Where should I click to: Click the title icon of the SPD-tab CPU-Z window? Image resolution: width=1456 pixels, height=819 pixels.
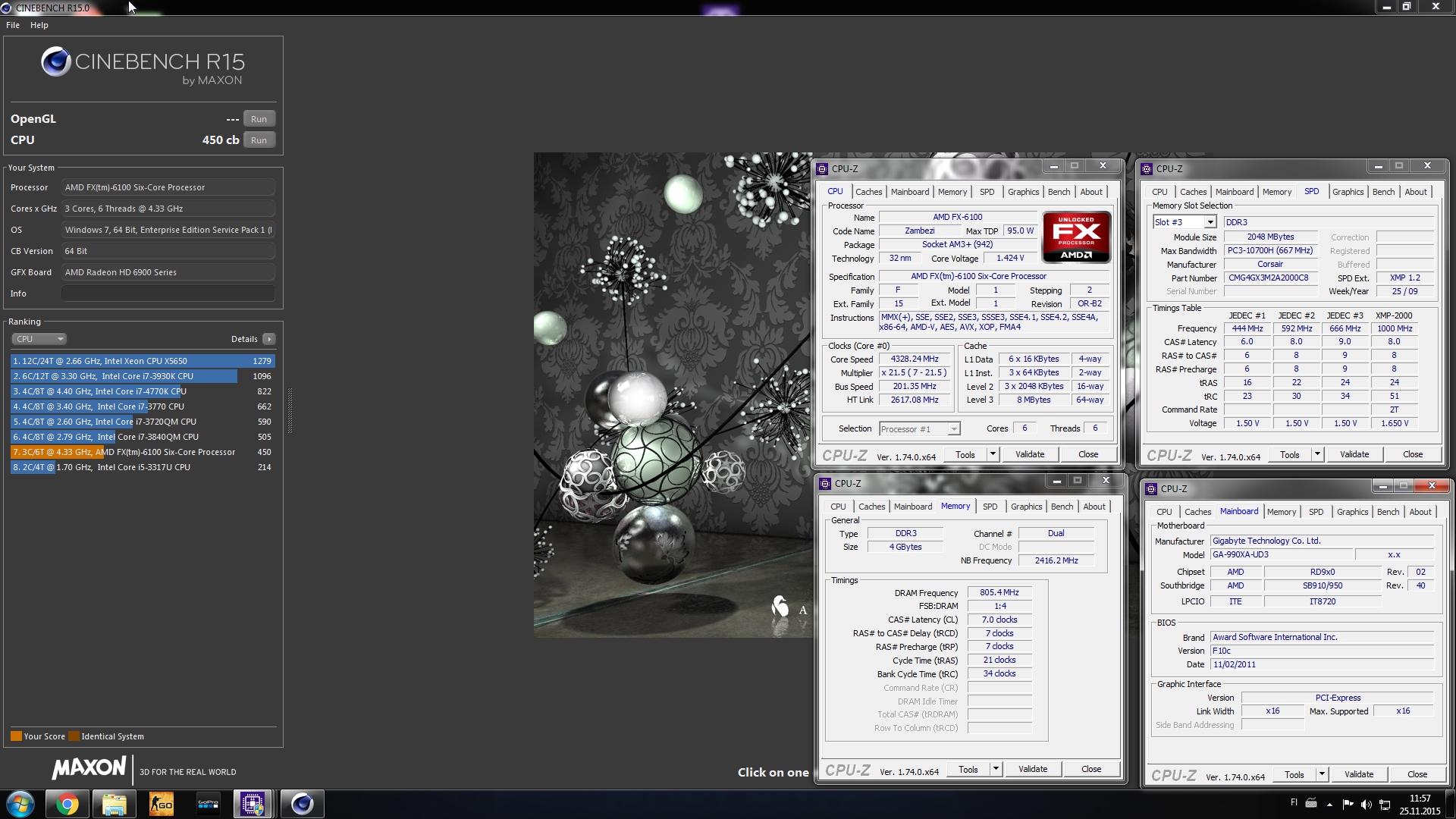click(x=1147, y=169)
